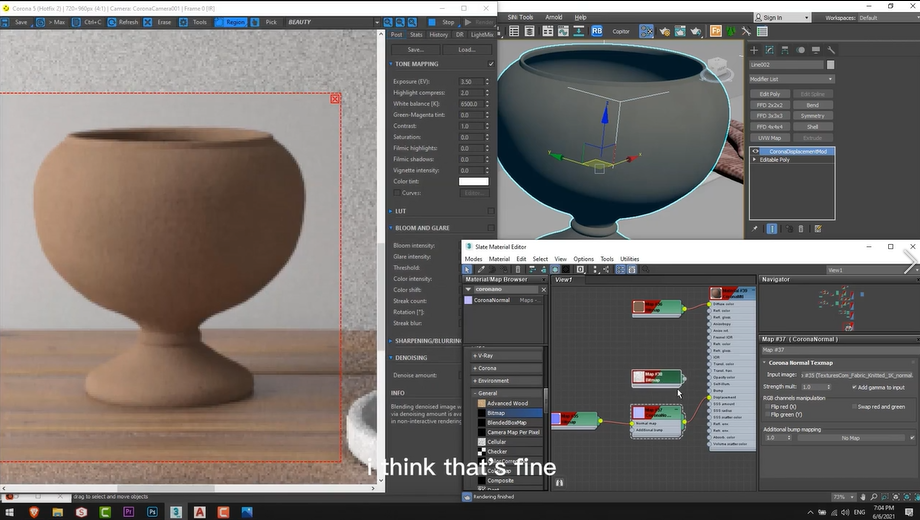Viewport: 920px width, 520px height.
Task: Enable Flip red (X) checkbox
Action: (x=766, y=407)
